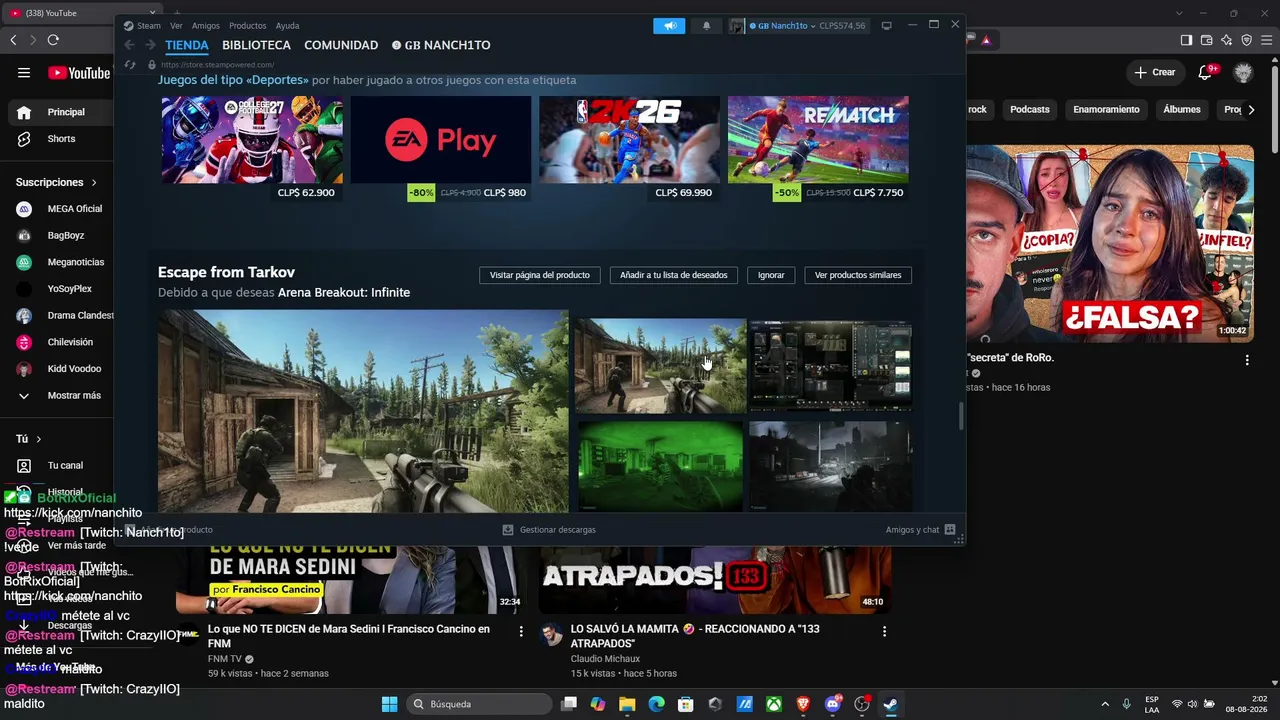Click Añadir a tu lista de deseados
Viewport: 1280px width, 720px height.
click(x=674, y=275)
